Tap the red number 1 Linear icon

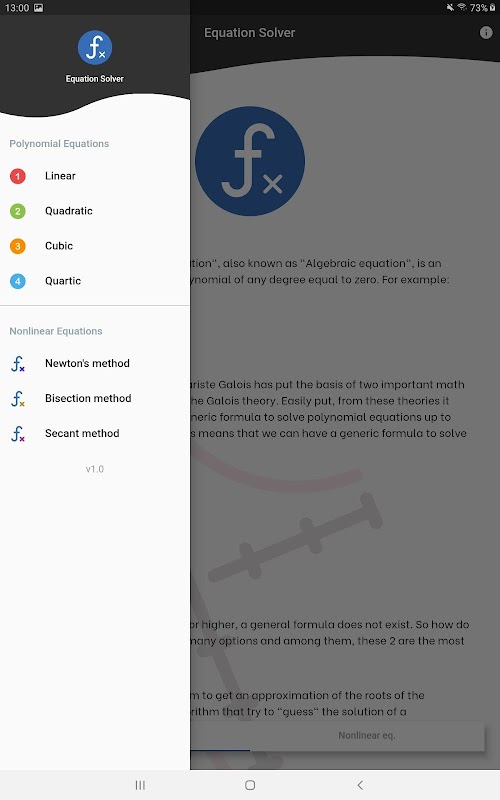[18, 176]
